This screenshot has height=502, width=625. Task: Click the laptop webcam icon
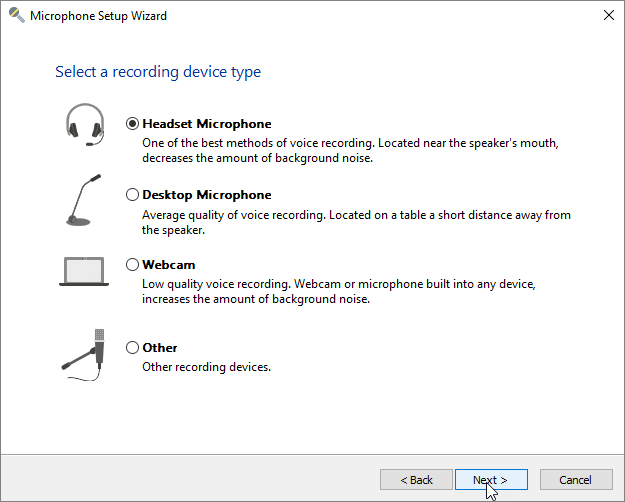[x=84, y=271]
